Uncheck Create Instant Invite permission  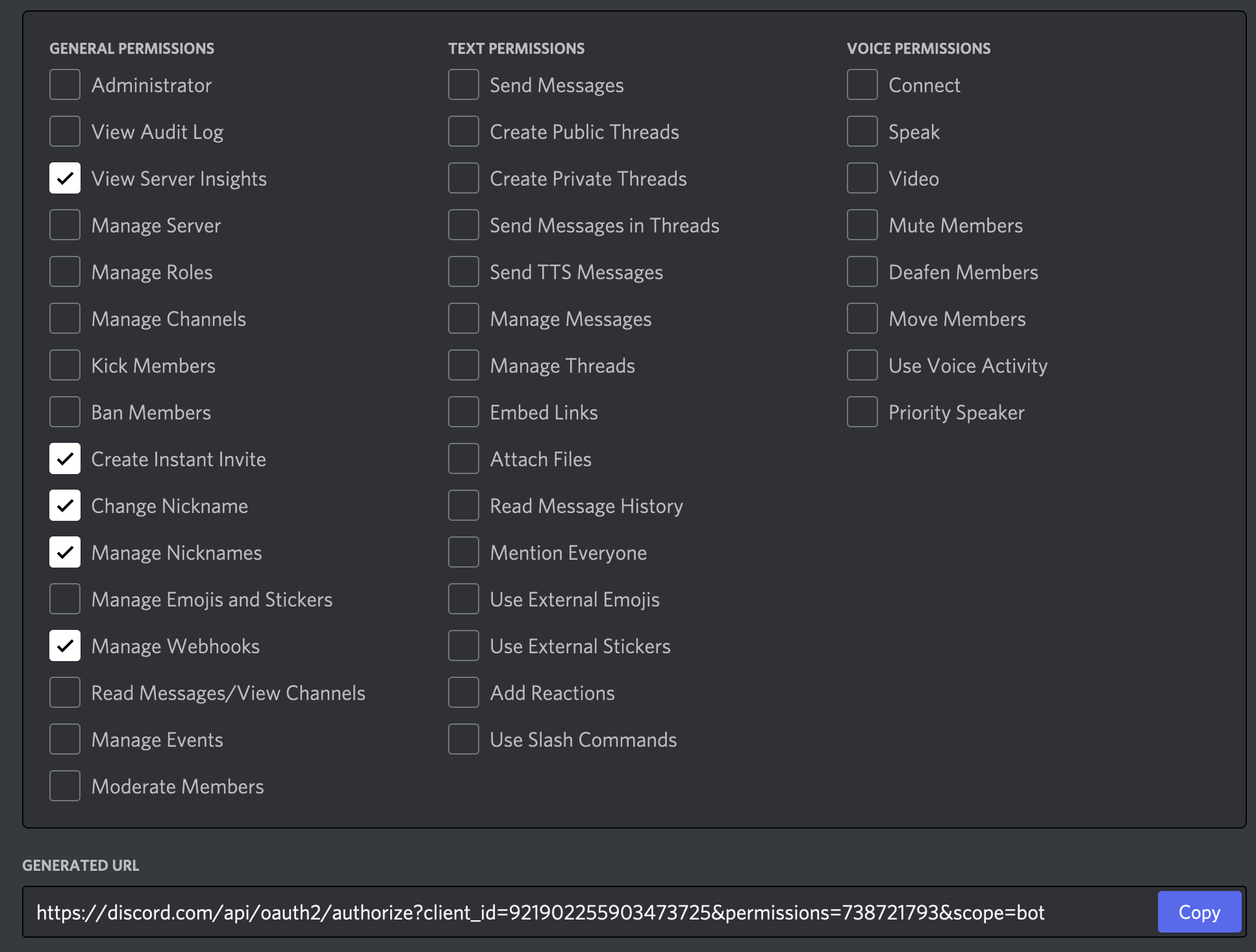click(65, 458)
